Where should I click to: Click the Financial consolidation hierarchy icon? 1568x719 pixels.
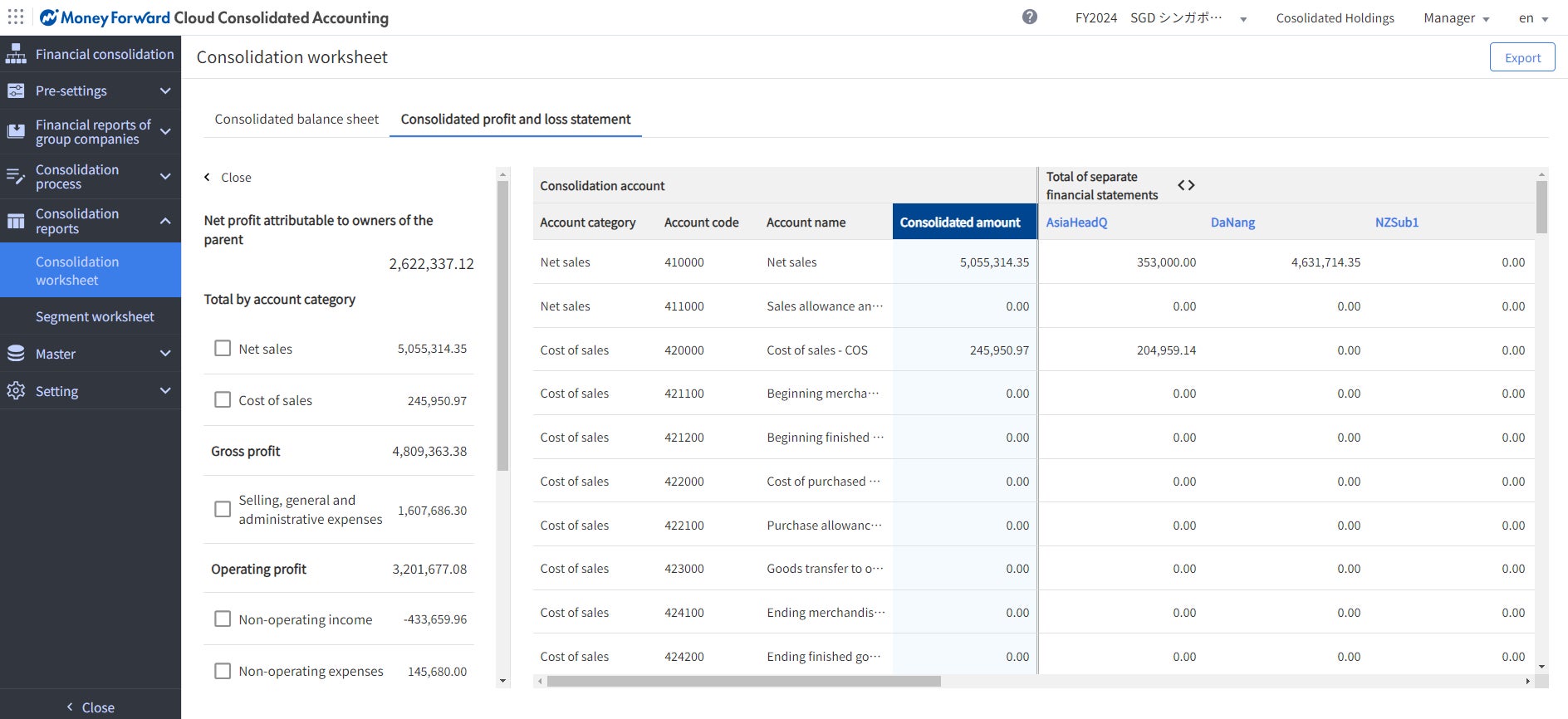point(16,54)
